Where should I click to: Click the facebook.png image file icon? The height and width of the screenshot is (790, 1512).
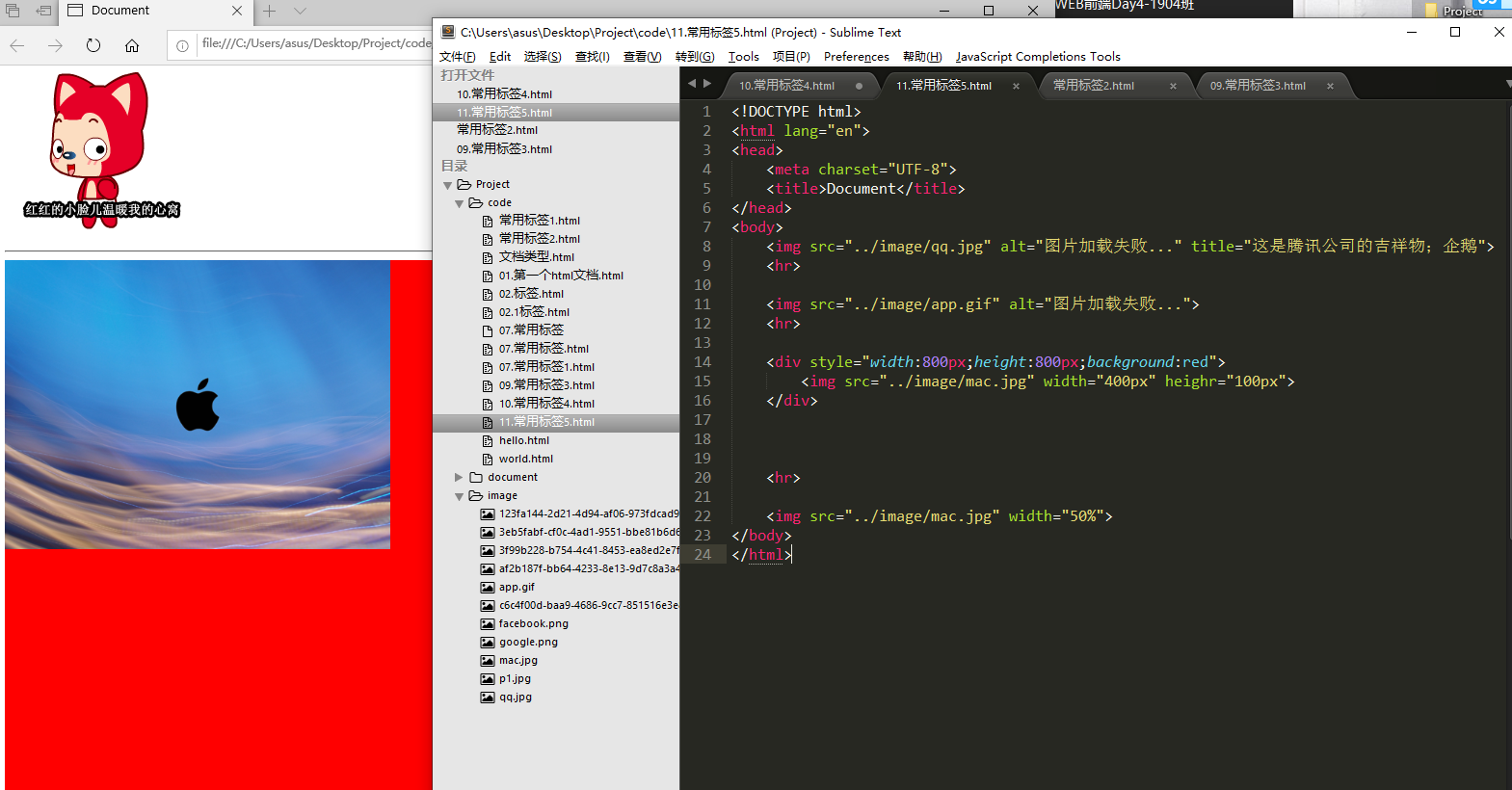tap(488, 624)
